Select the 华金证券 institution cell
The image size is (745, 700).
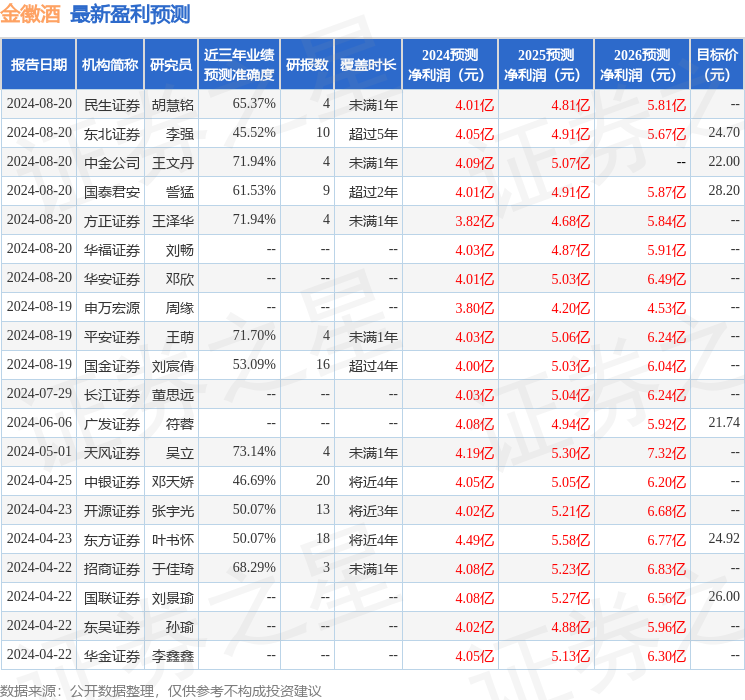[112, 656]
